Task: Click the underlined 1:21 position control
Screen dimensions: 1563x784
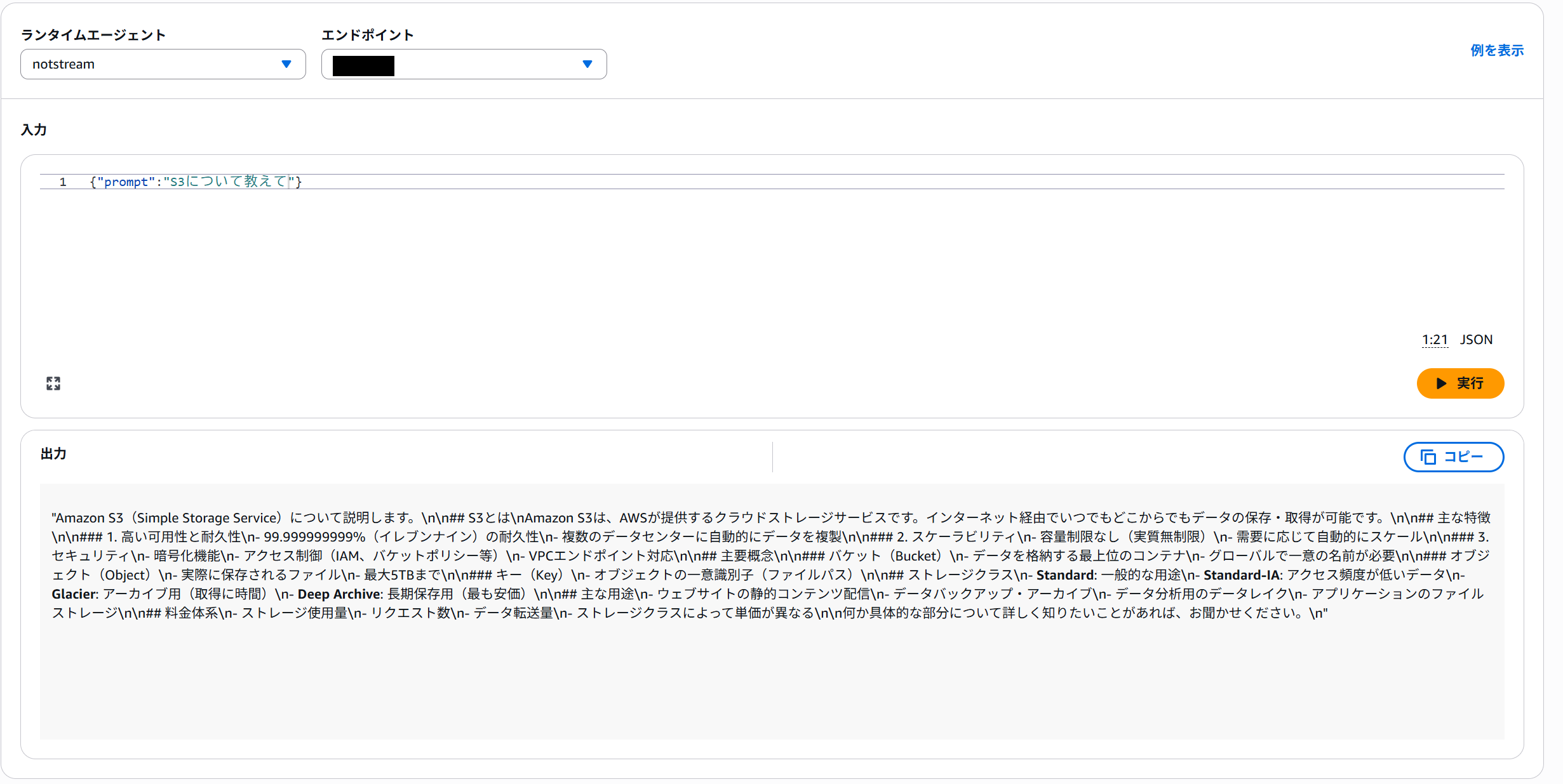Action: click(x=1435, y=340)
